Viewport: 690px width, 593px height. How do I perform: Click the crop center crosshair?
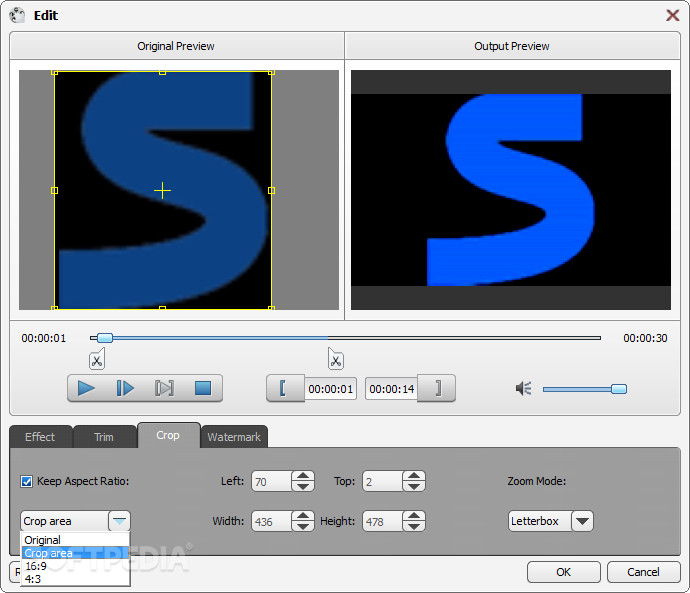tap(162, 190)
